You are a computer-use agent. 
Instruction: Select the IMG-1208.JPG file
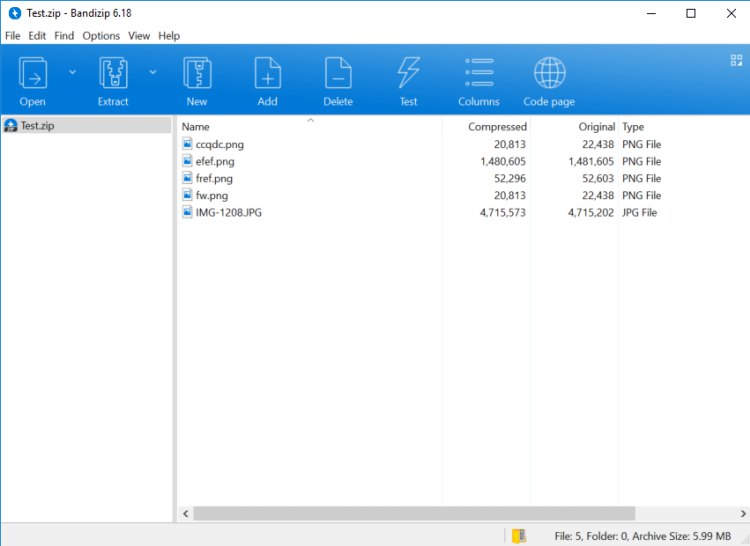click(x=228, y=212)
